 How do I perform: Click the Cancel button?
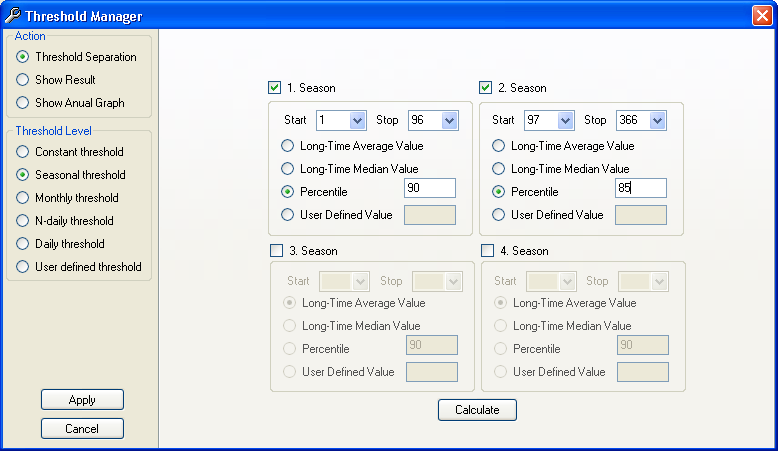[82, 428]
